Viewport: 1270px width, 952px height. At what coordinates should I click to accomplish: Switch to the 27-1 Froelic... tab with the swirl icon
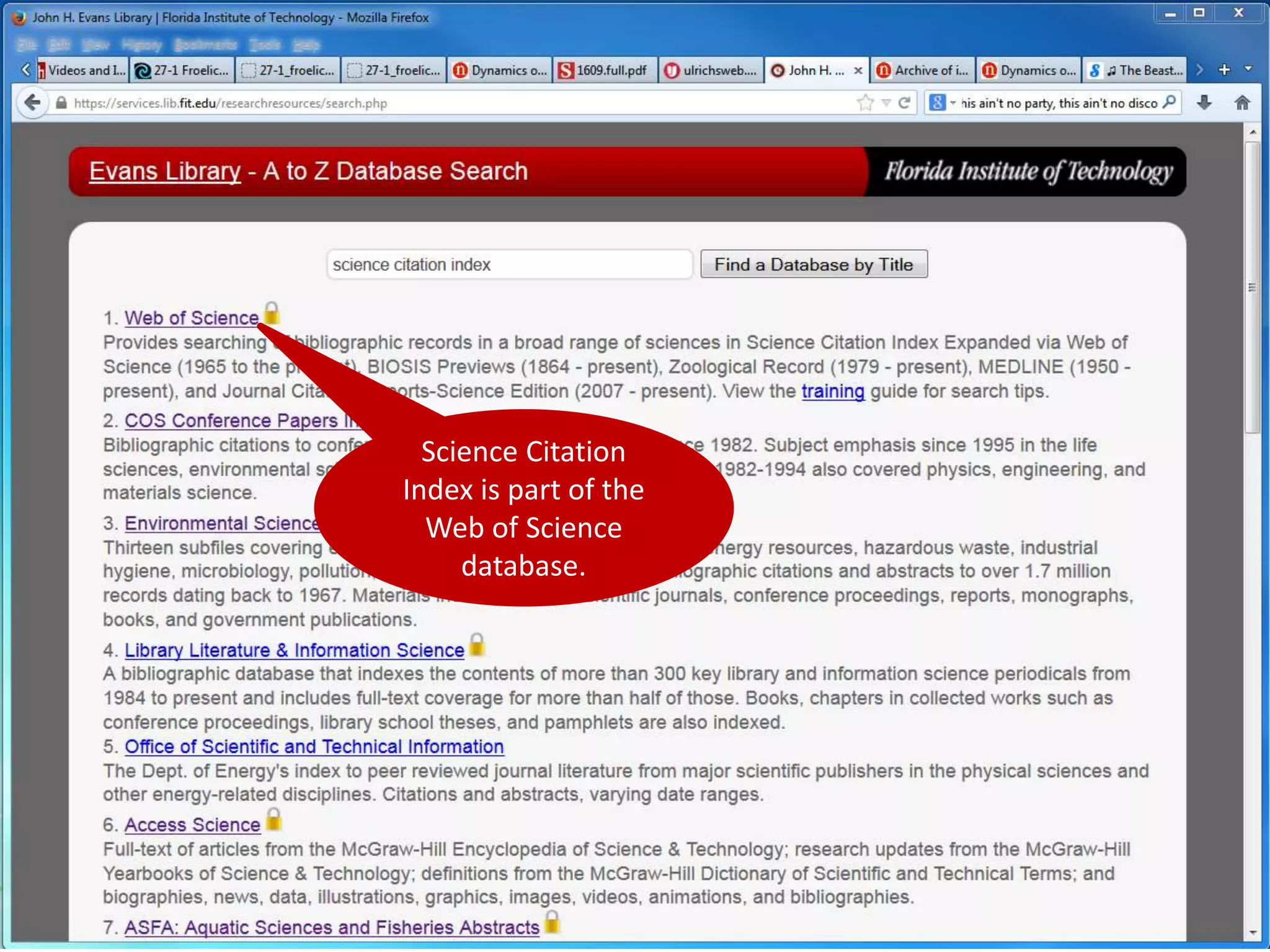(x=183, y=71)
